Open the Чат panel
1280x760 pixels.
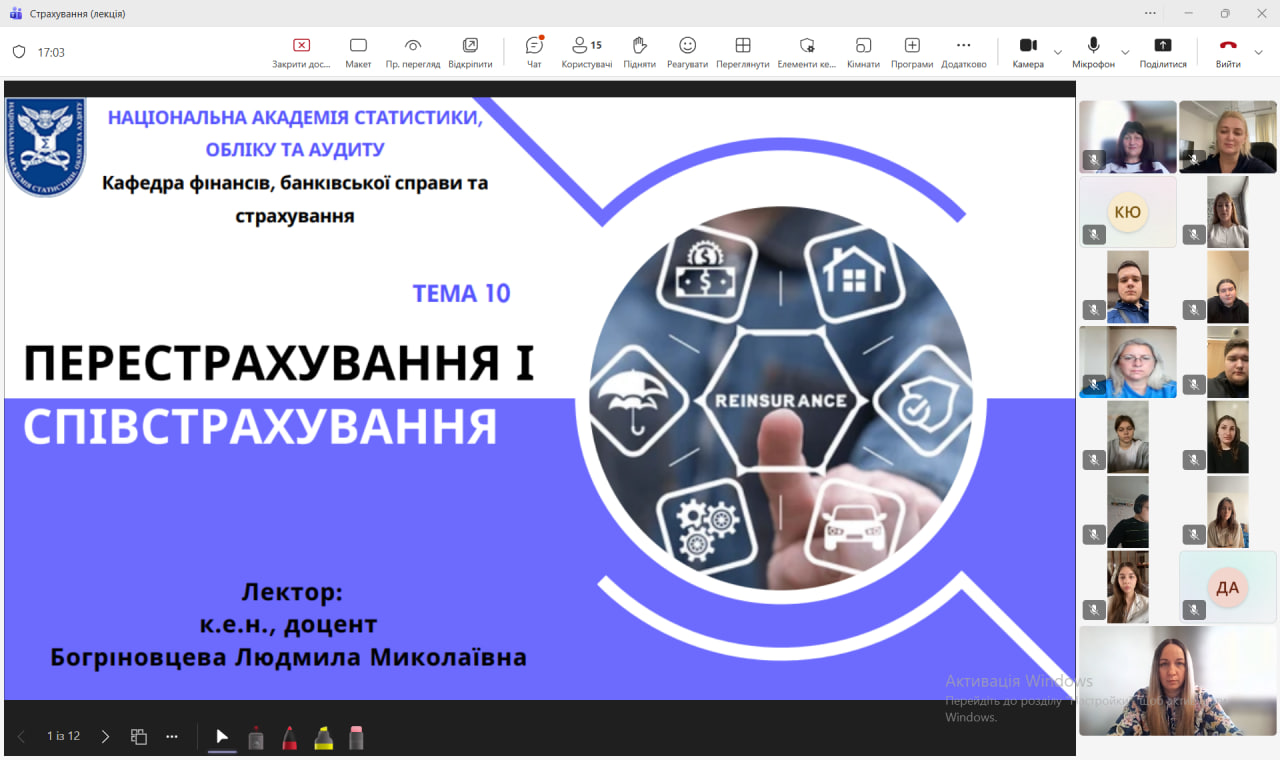[x=534, y=52]
